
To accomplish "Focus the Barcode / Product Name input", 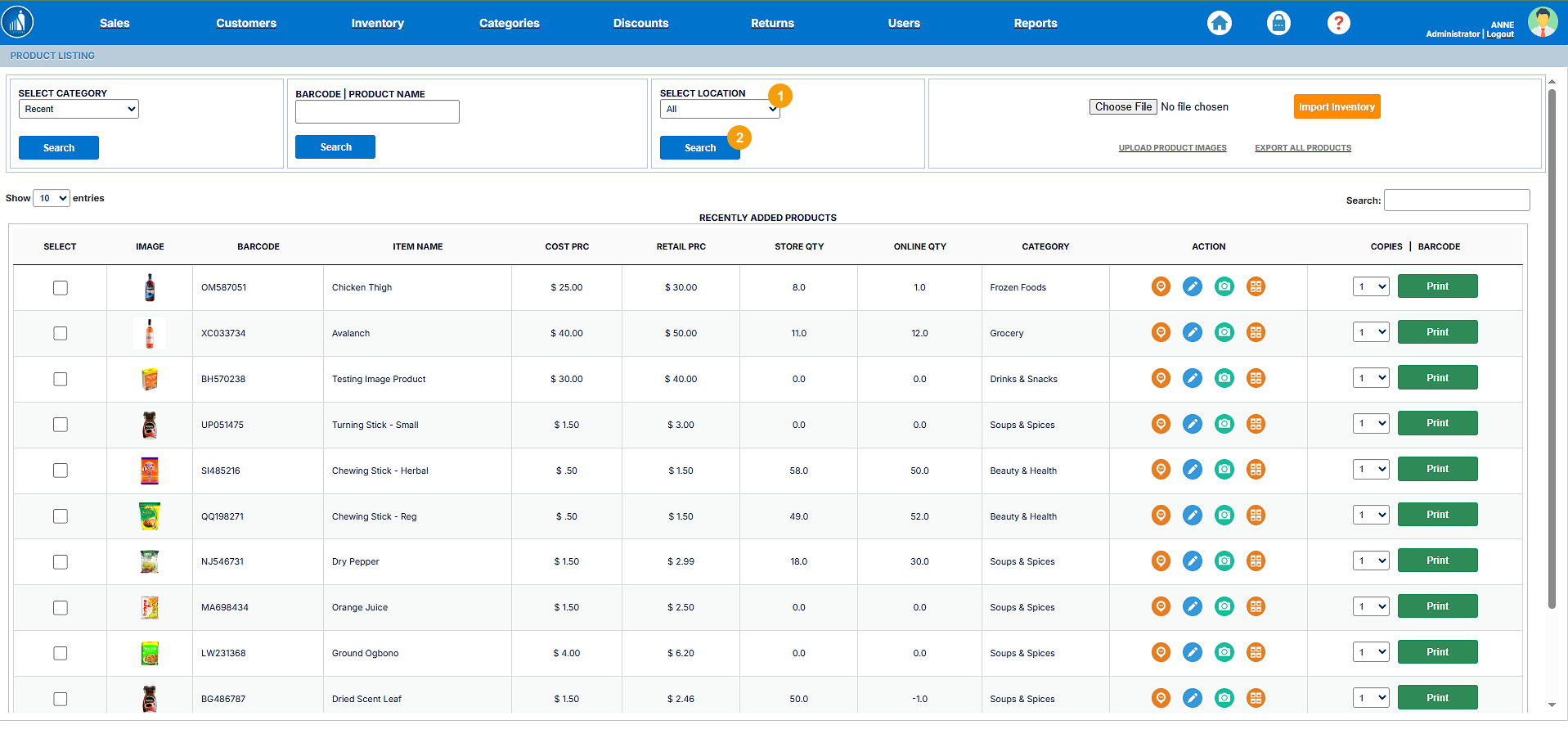I will (x=377, y=112).
